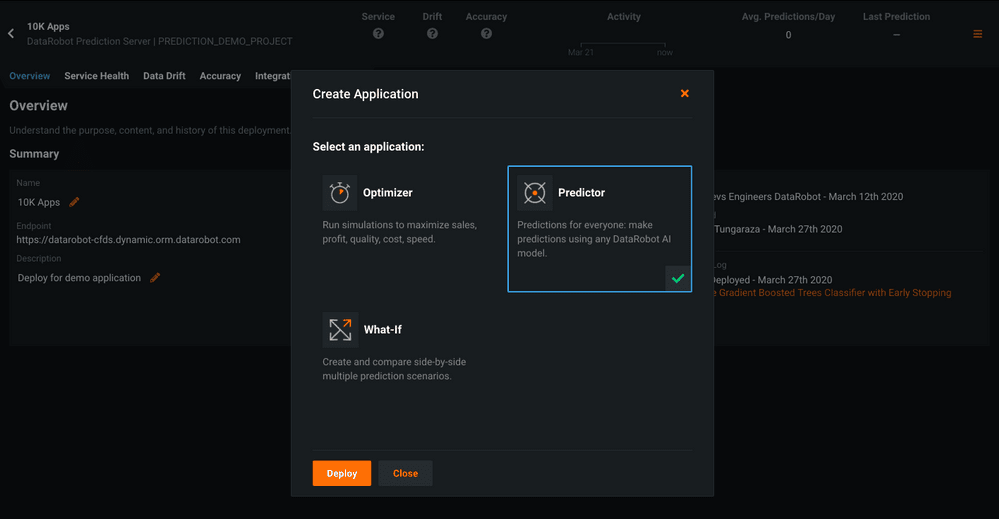Click the Activity timeline bar
Image resolution: width=999 pixels, height=519 pixels.
coord(623,45)
